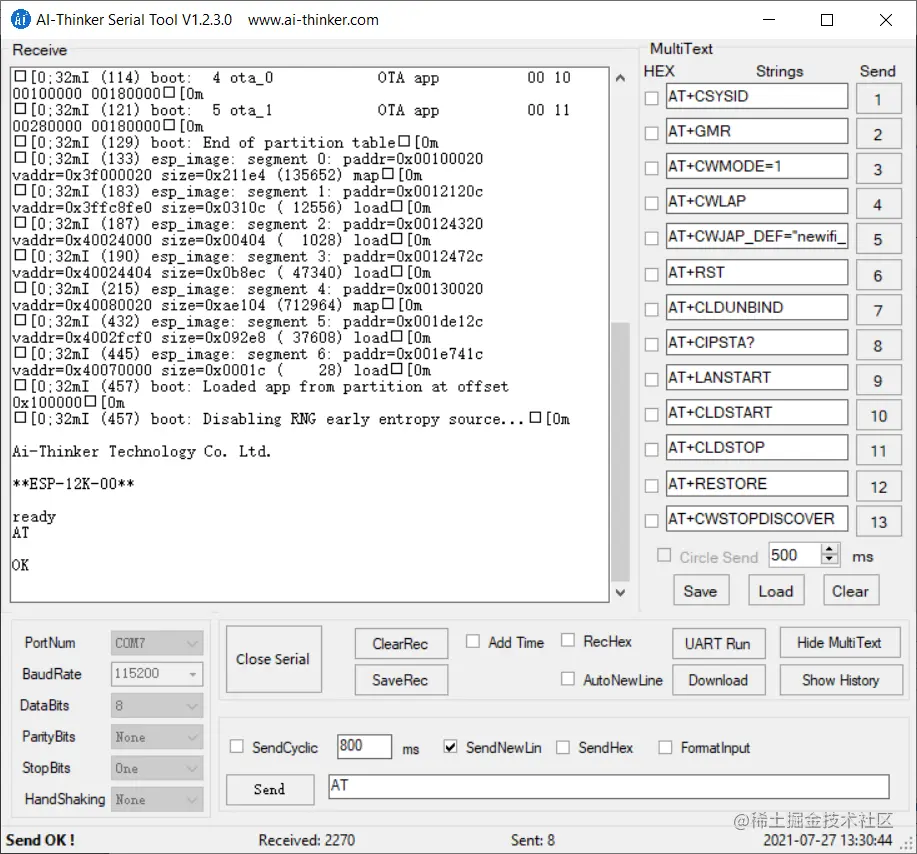Viewport: 917px width, 854px height.
Task: Open Show History
Action: pos(840,680)
